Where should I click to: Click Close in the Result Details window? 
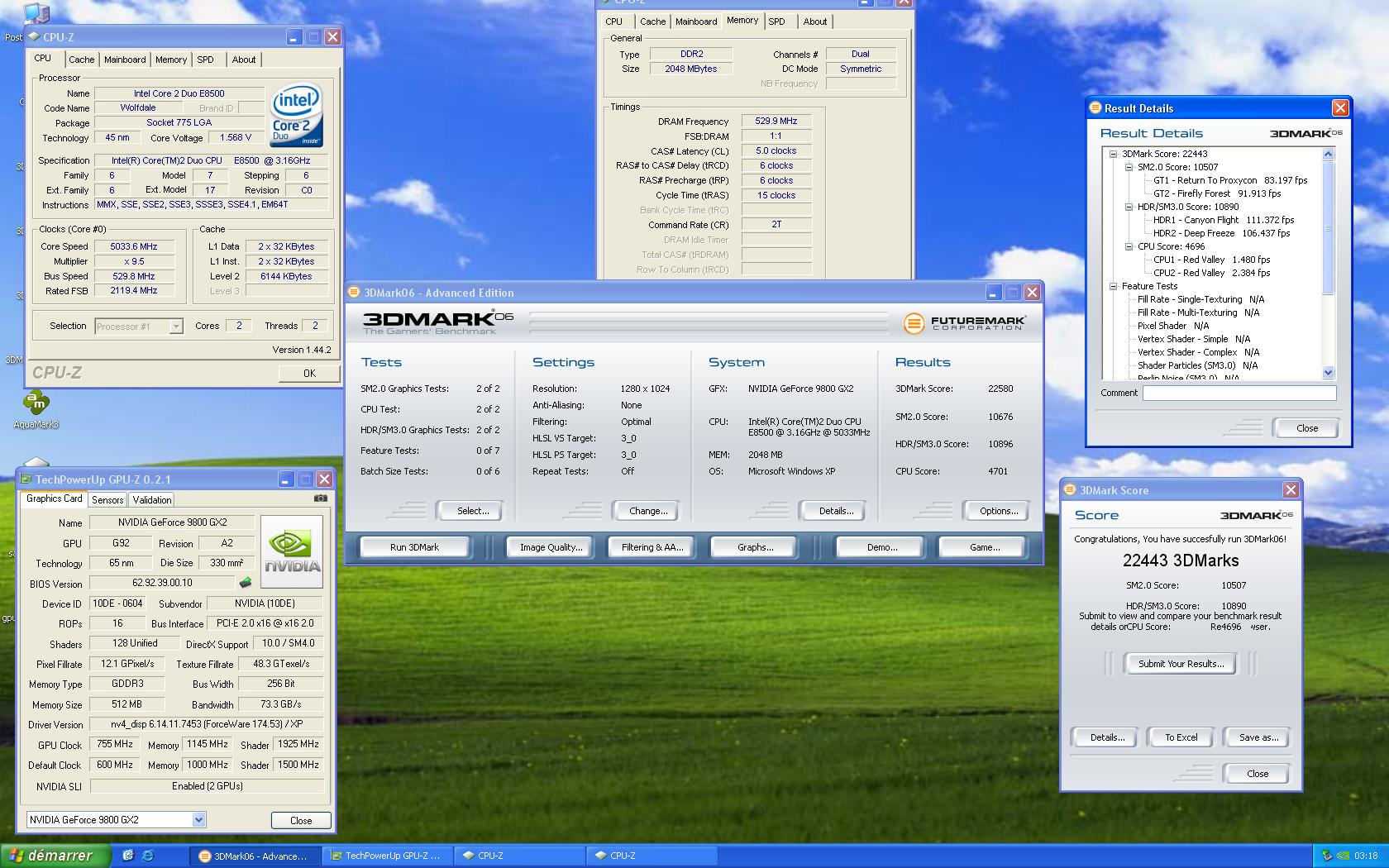coord(1307,428)
